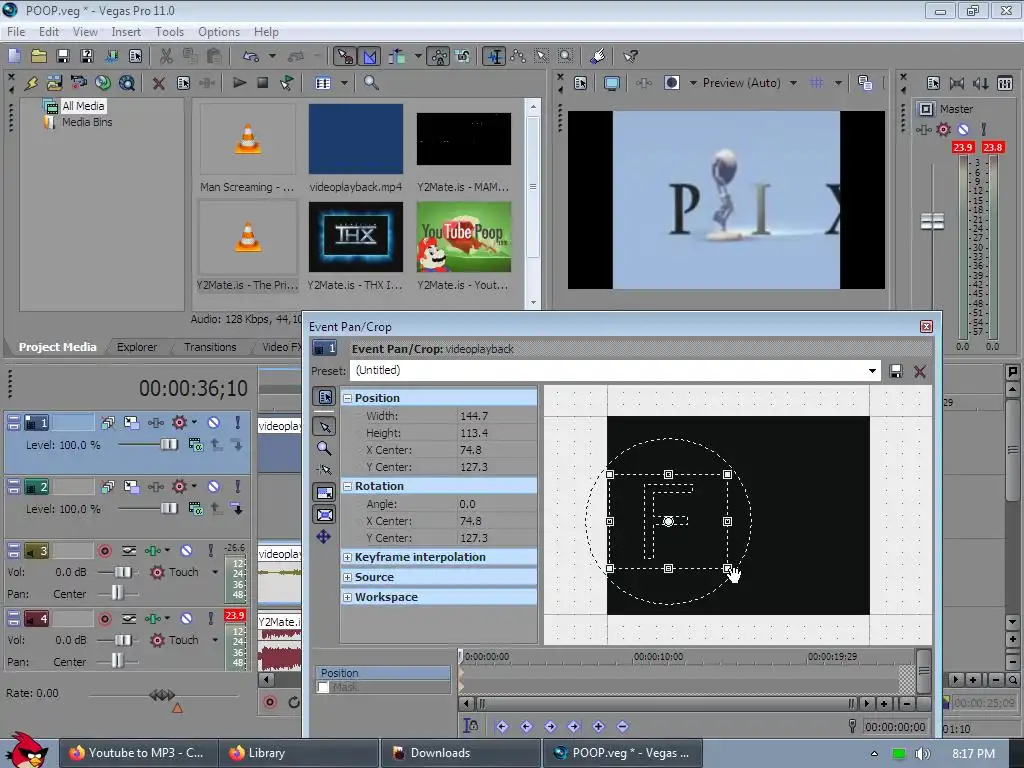This screenshot has width=1024, height=768.
Task: Delete the Pan/Crop preset with X icon
Action: [x=920, y=372]
